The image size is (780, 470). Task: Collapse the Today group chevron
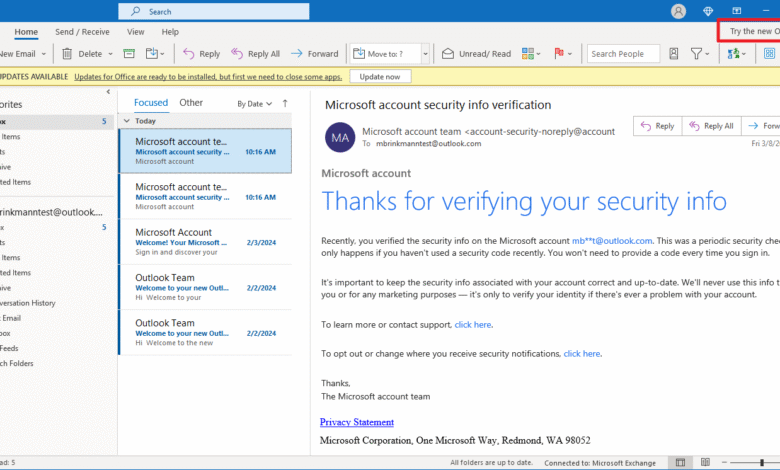pyautogui.click(x=126, y=121)
